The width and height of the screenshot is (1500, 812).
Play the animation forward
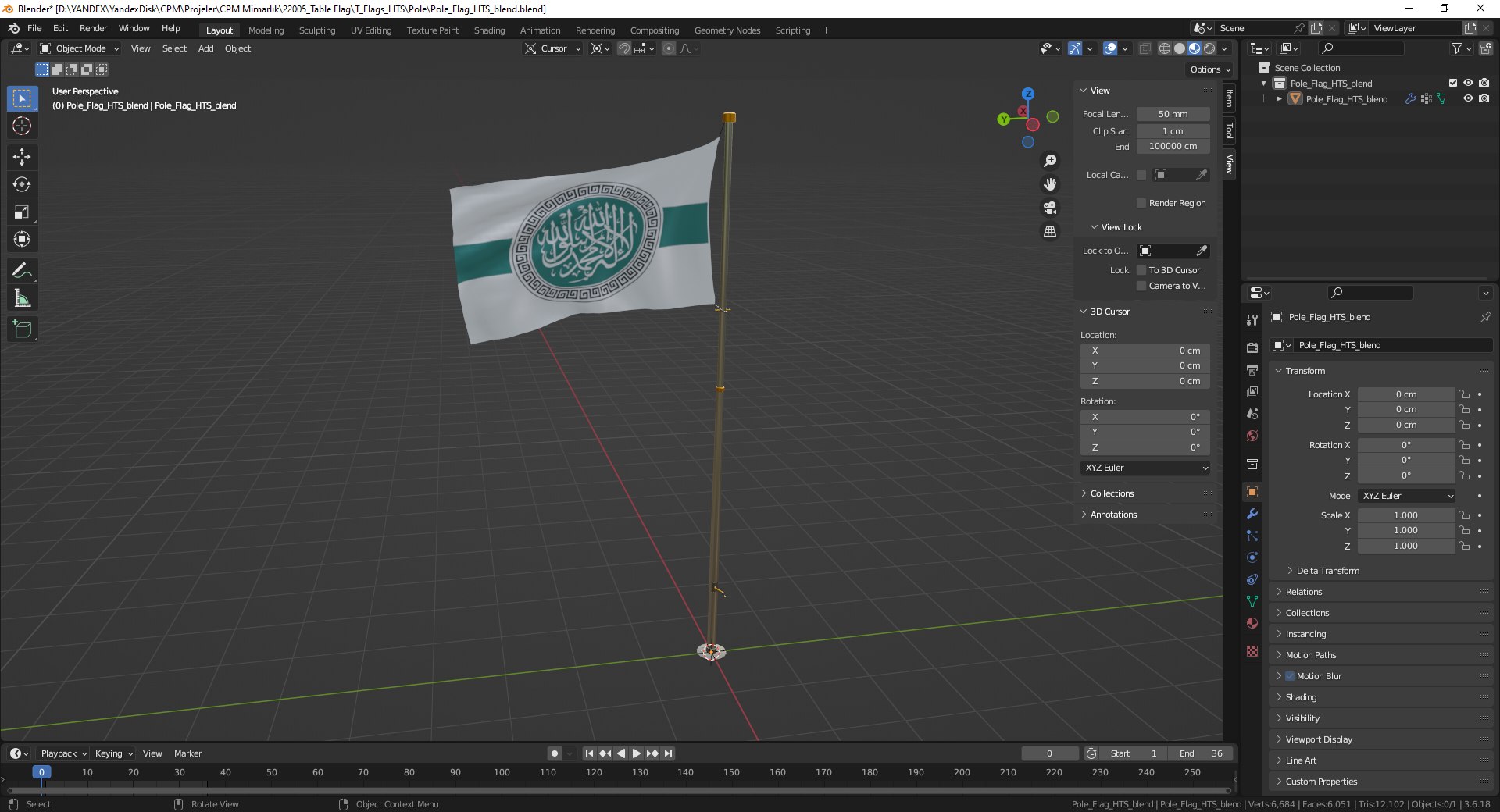(x=636, y=753)
